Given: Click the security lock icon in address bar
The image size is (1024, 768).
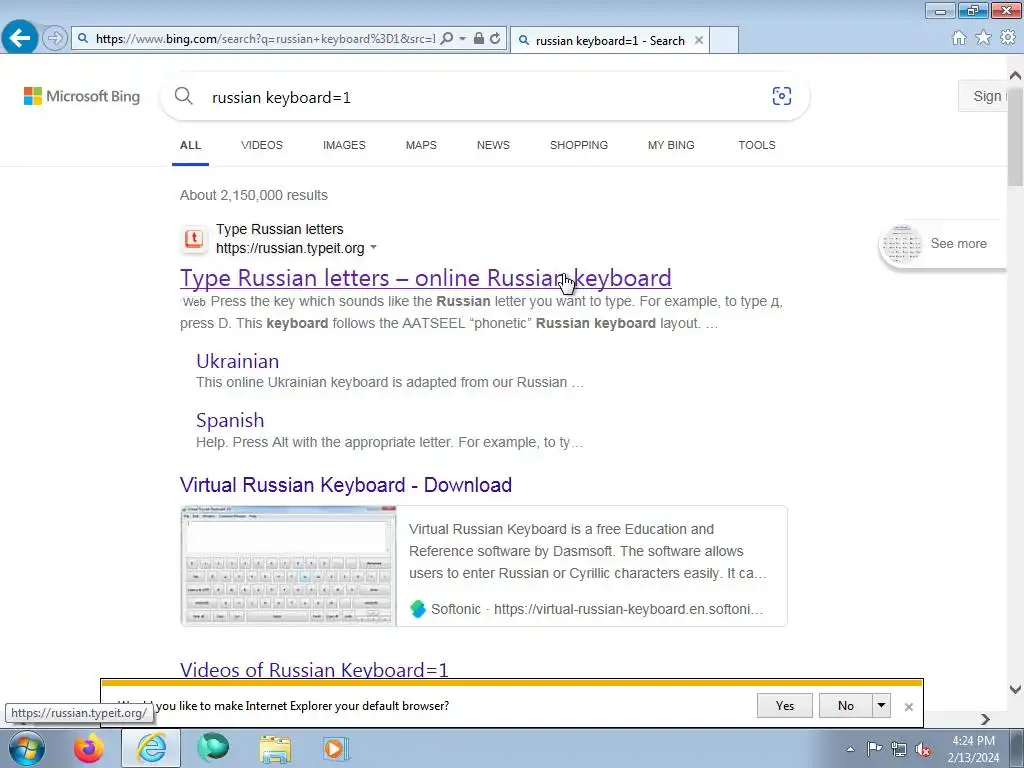Looking at the screenshot, I should click(x=479, y=39).
